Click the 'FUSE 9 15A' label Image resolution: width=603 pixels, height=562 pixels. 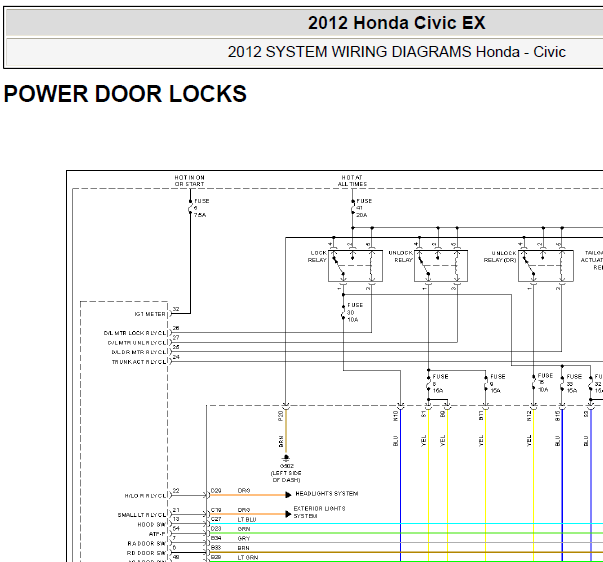[x=497, y=384]
